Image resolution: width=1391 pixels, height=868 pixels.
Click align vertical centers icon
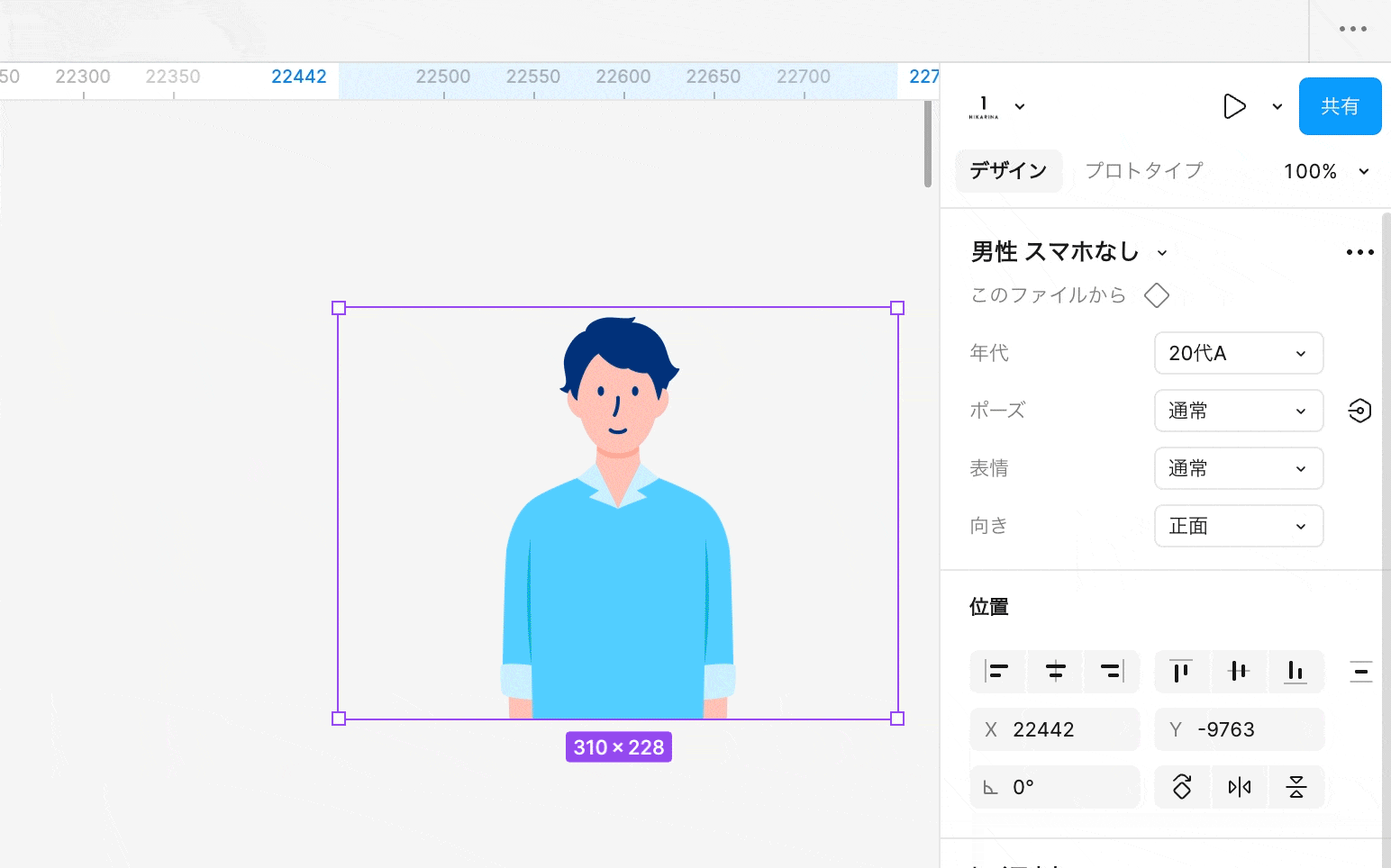[1239, 672]
